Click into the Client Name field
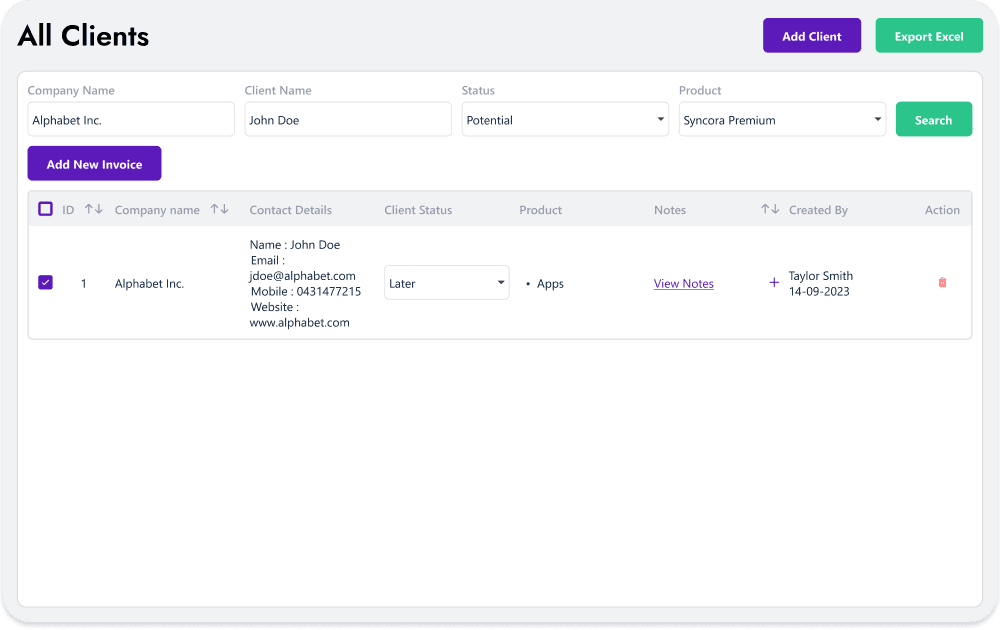Viewport: 1000px width, 630px height. click(x=348, y=120)
